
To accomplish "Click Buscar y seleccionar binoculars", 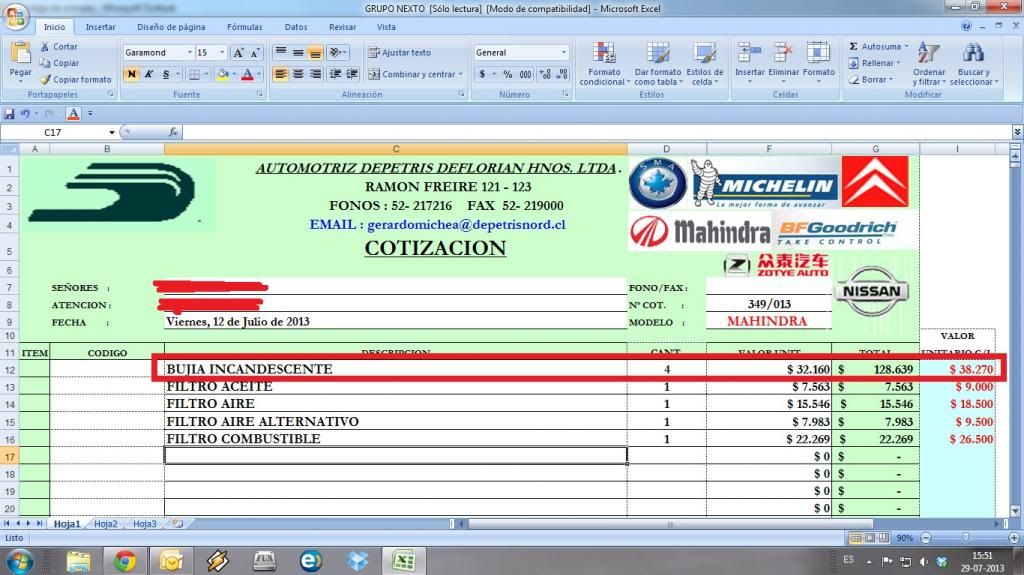I will 973,53.
